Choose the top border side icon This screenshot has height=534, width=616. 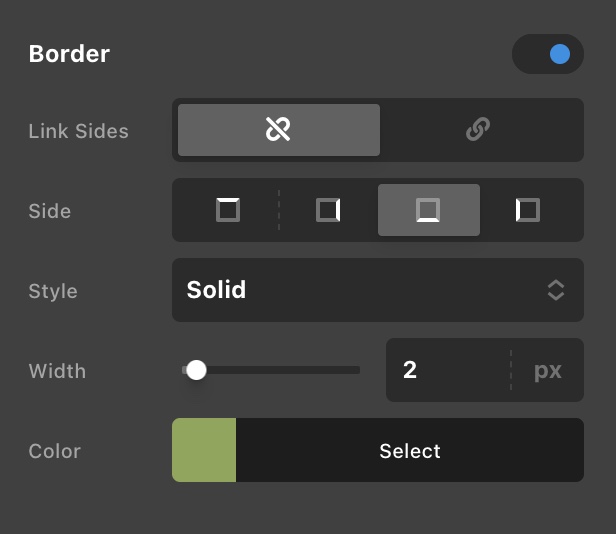228,210
